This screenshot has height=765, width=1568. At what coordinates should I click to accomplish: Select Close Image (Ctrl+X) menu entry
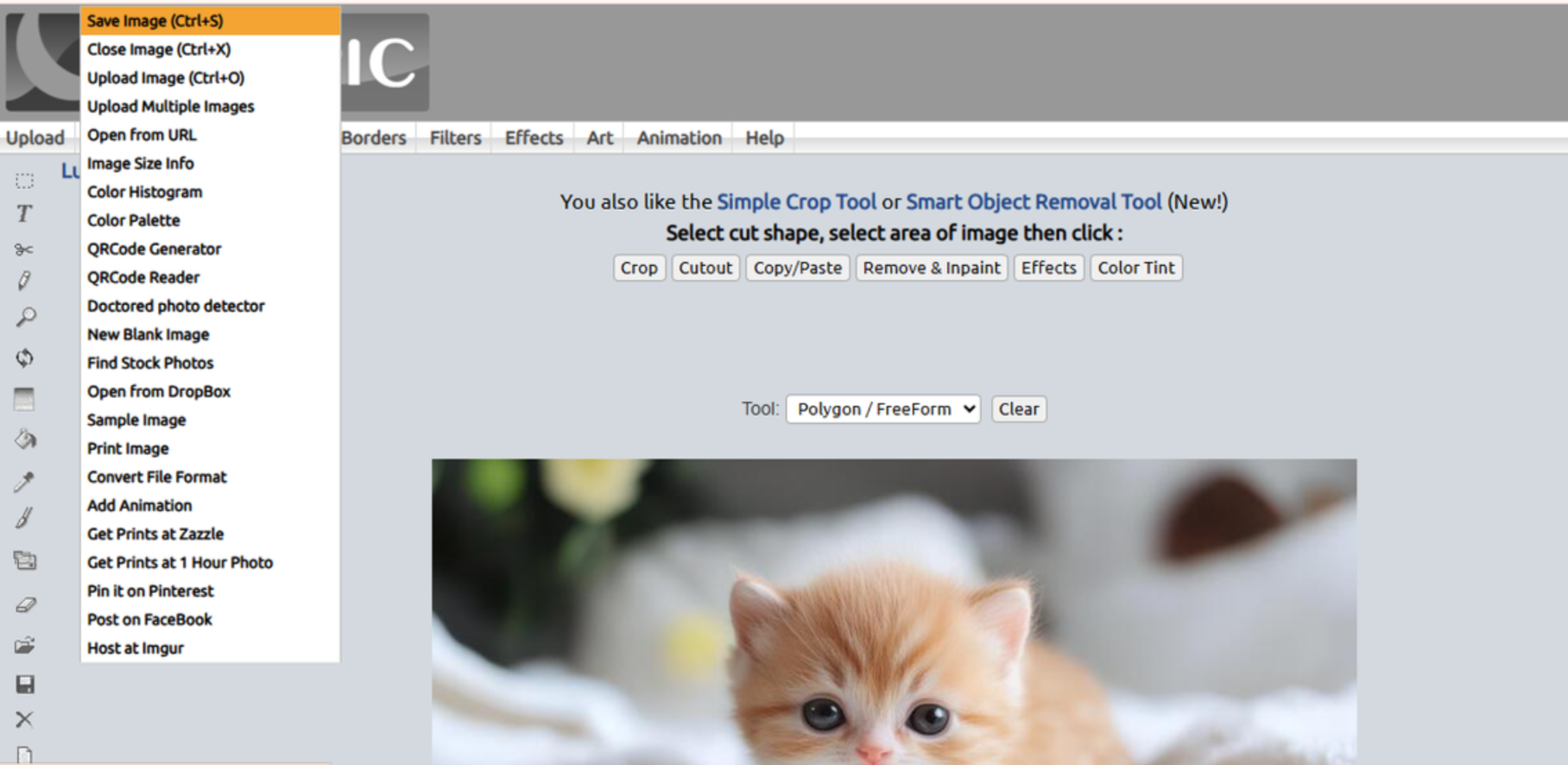(210, 49)
